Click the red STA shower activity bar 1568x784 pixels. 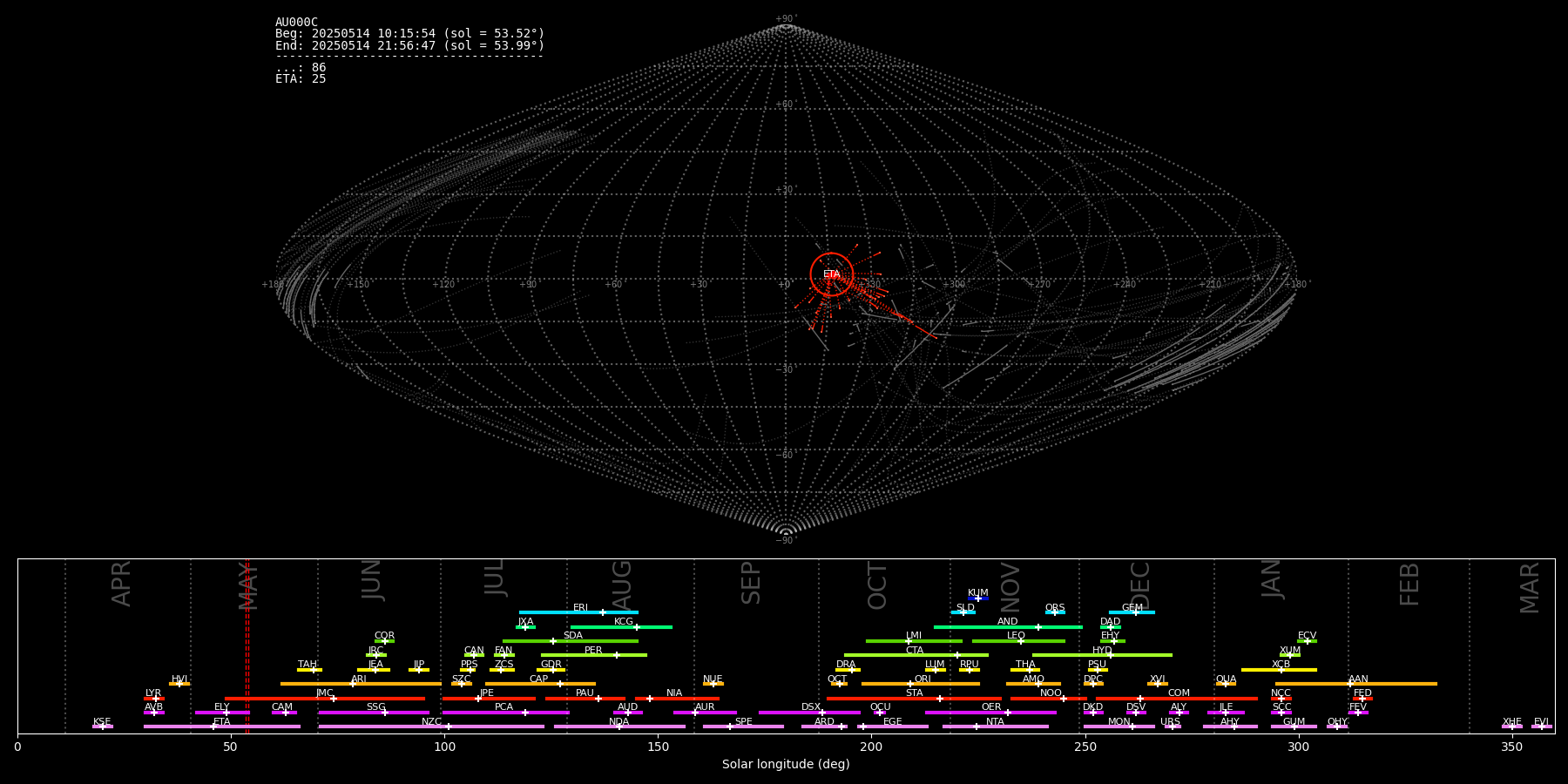click(x=914, y=699)
